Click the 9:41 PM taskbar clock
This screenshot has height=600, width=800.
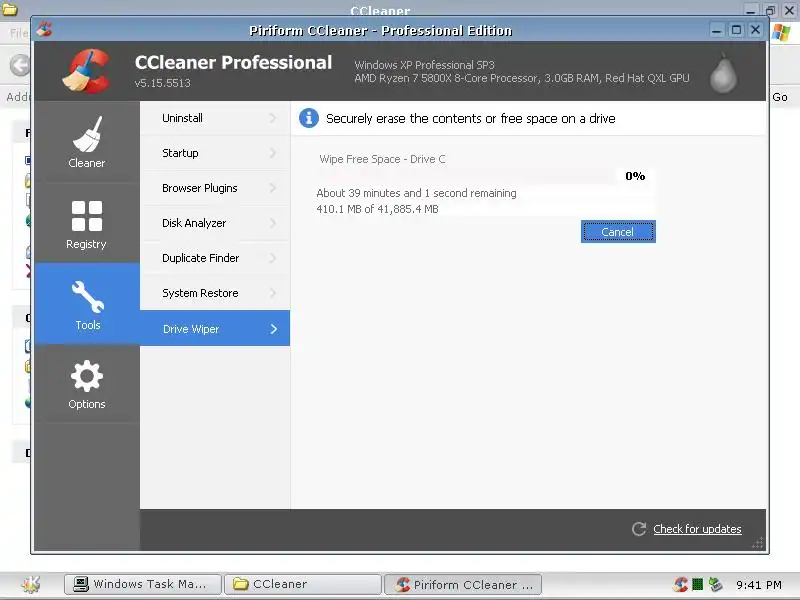pyautogui.click(x=759, y=585)
